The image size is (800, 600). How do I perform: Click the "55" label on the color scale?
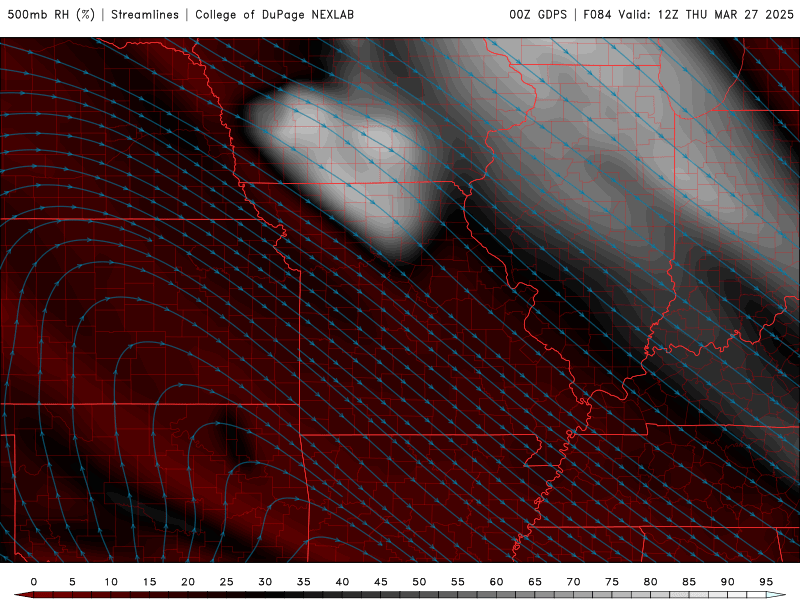point(458,582)
